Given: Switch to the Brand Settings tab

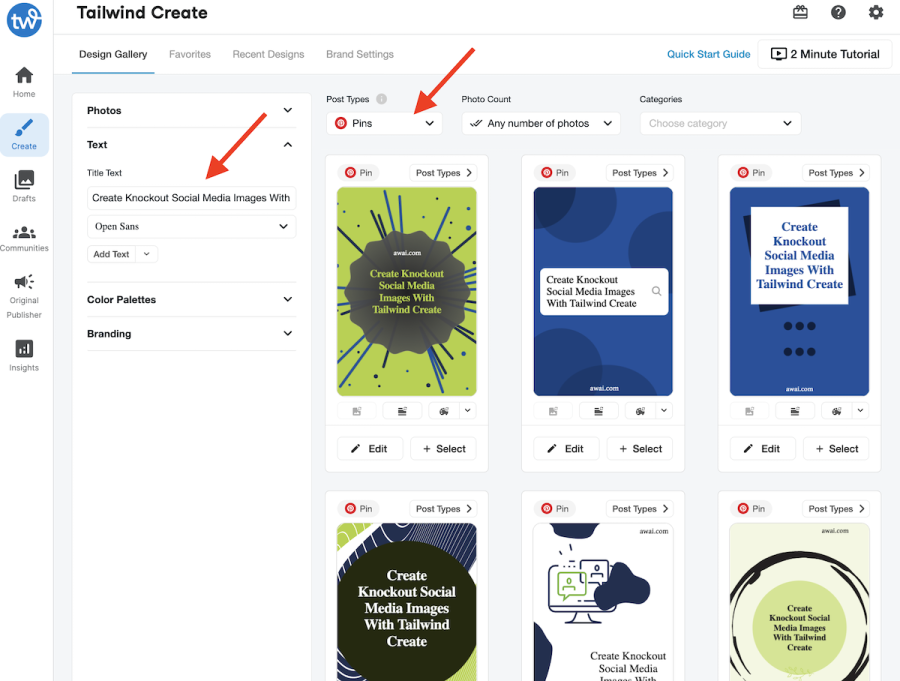Looking at the screenshot, I should (360, 54).
